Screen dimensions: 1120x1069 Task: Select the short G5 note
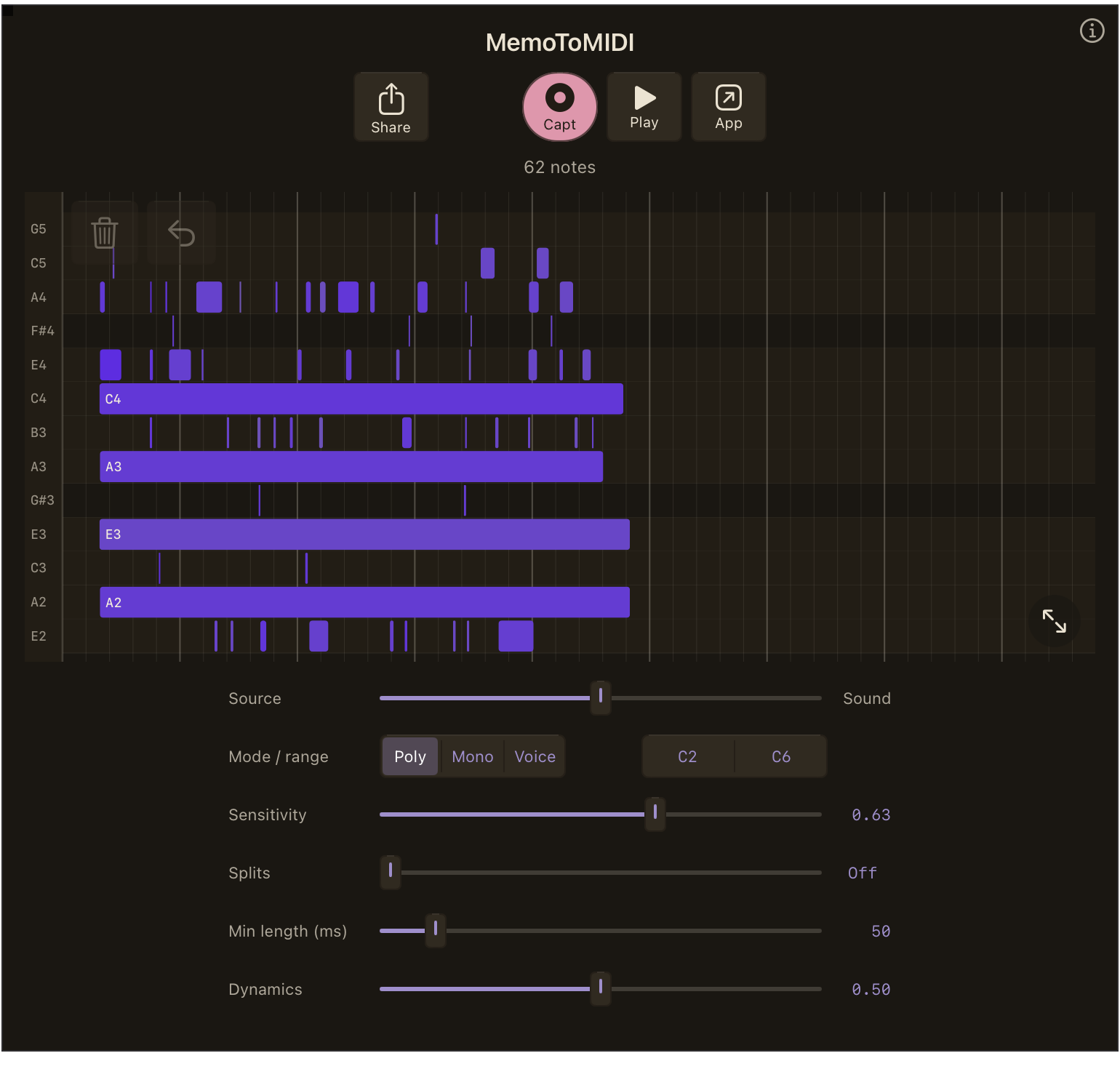point(436,229)
